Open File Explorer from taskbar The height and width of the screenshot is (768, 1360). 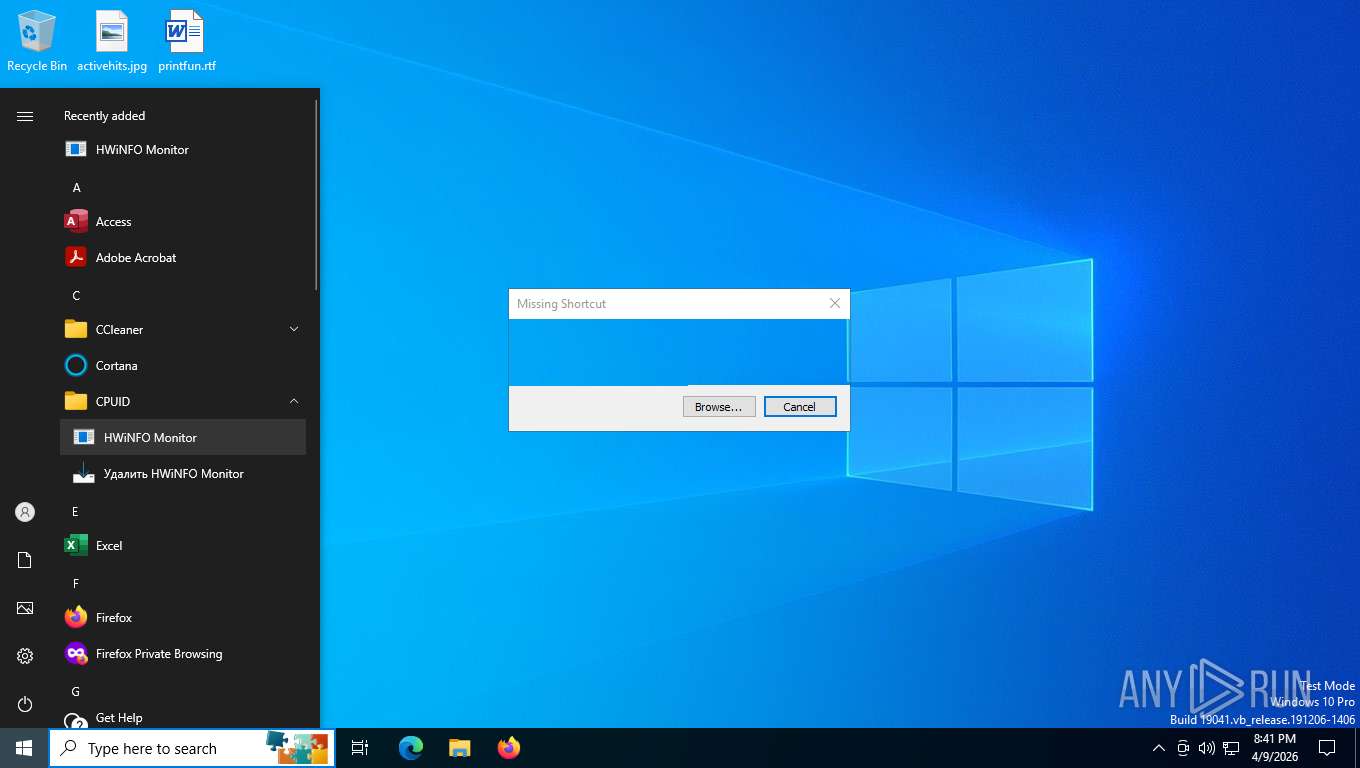459,748
